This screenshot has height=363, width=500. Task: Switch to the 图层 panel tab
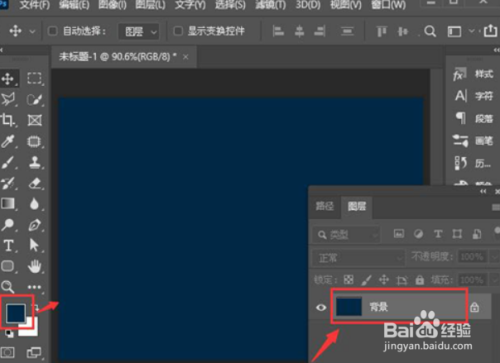357,206
